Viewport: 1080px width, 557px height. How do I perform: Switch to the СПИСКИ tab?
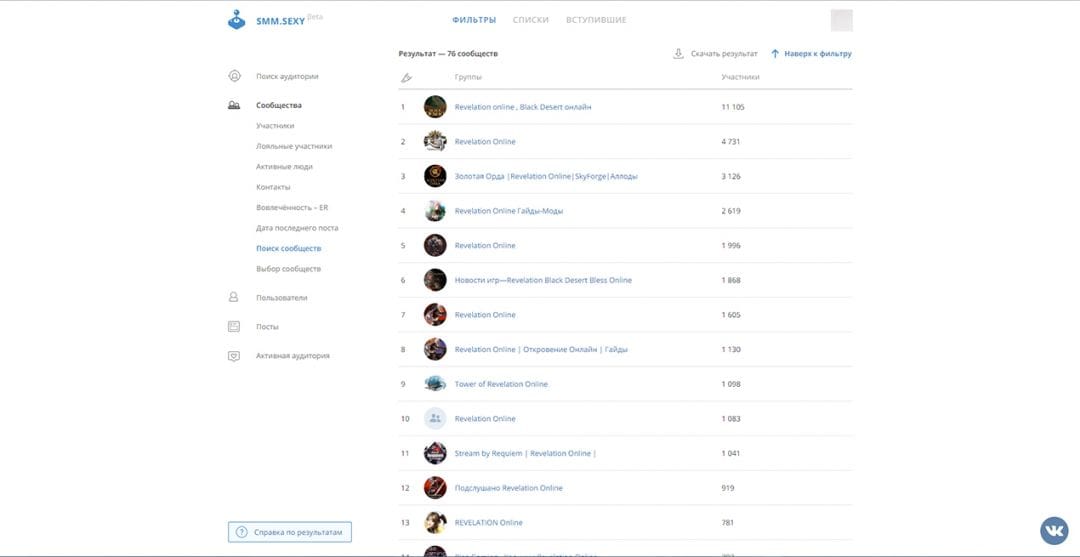[x=531, y=20]
